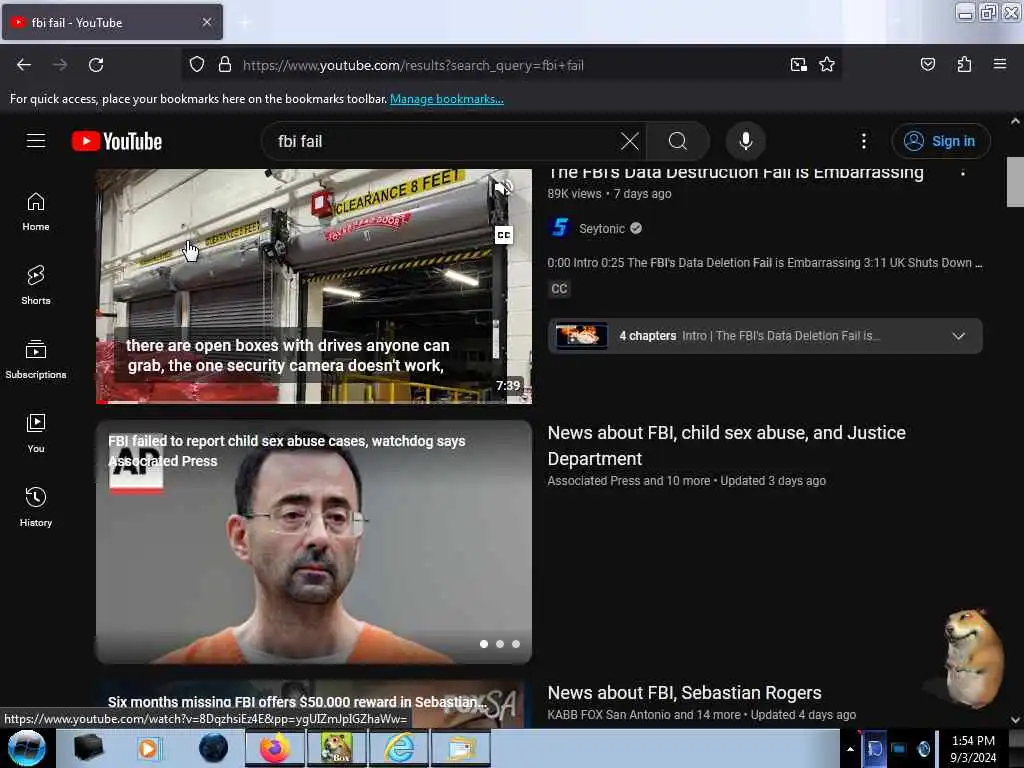Open the Windows Start orb
The image size is (1024, 768).
tap(27, 748)
